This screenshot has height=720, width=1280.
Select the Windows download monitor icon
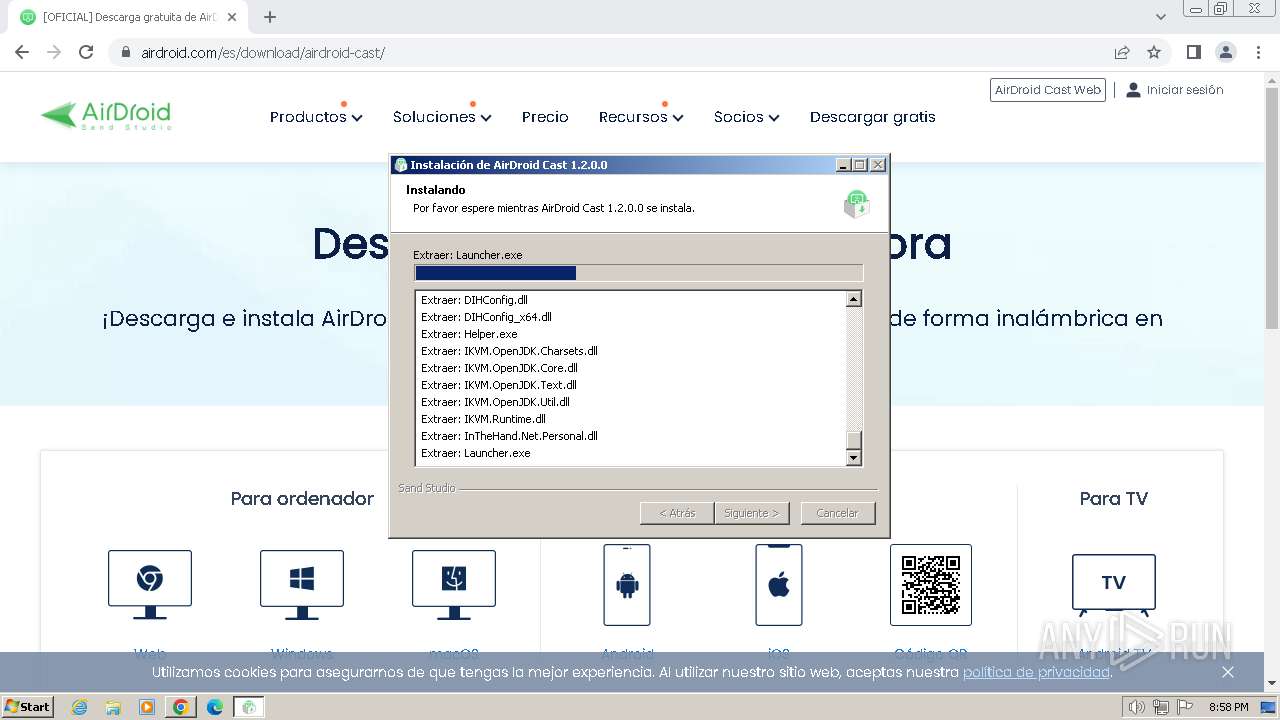302,585
